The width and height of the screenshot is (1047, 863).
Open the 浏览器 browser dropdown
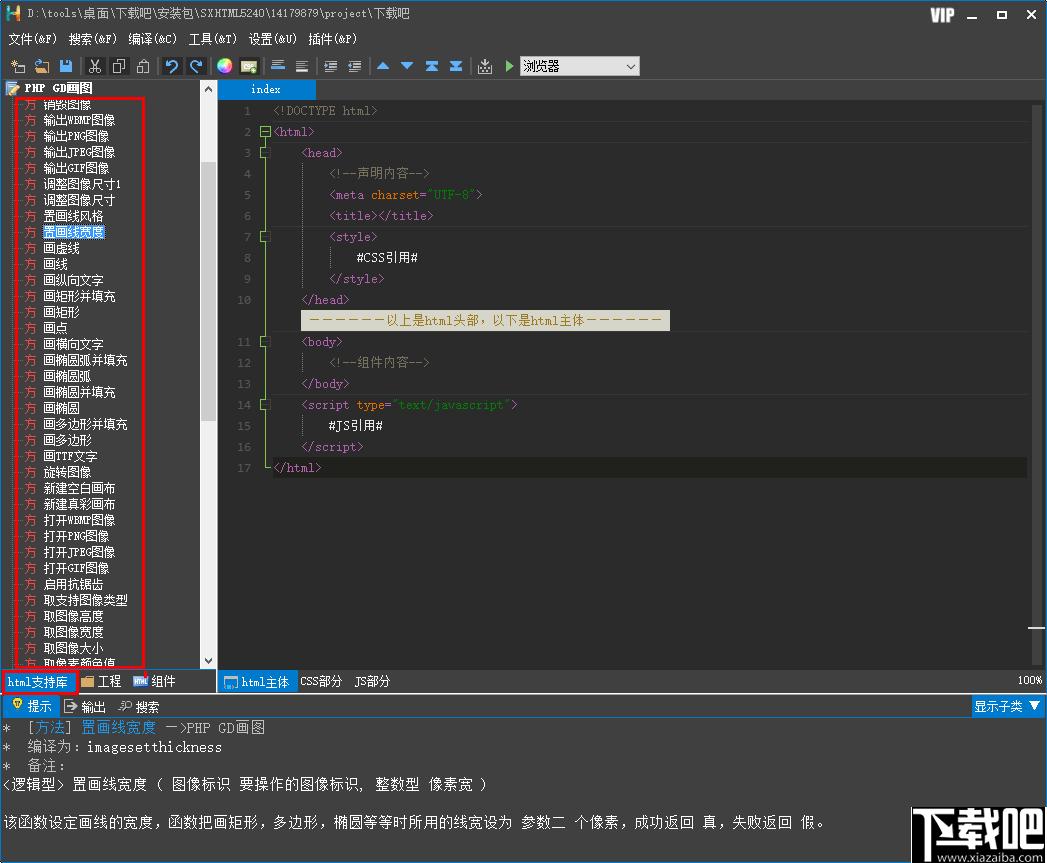click(x=580, y=66)
